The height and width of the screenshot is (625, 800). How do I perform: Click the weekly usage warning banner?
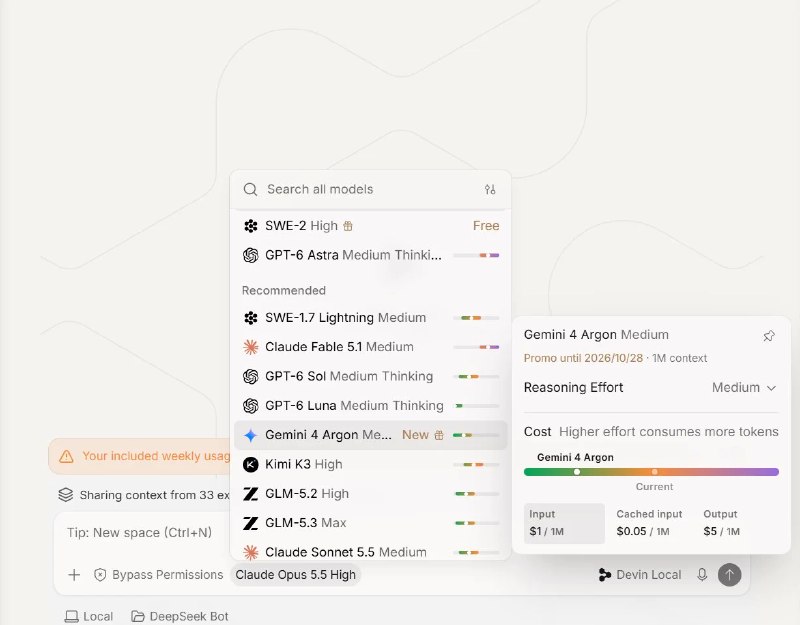[139, 456]
